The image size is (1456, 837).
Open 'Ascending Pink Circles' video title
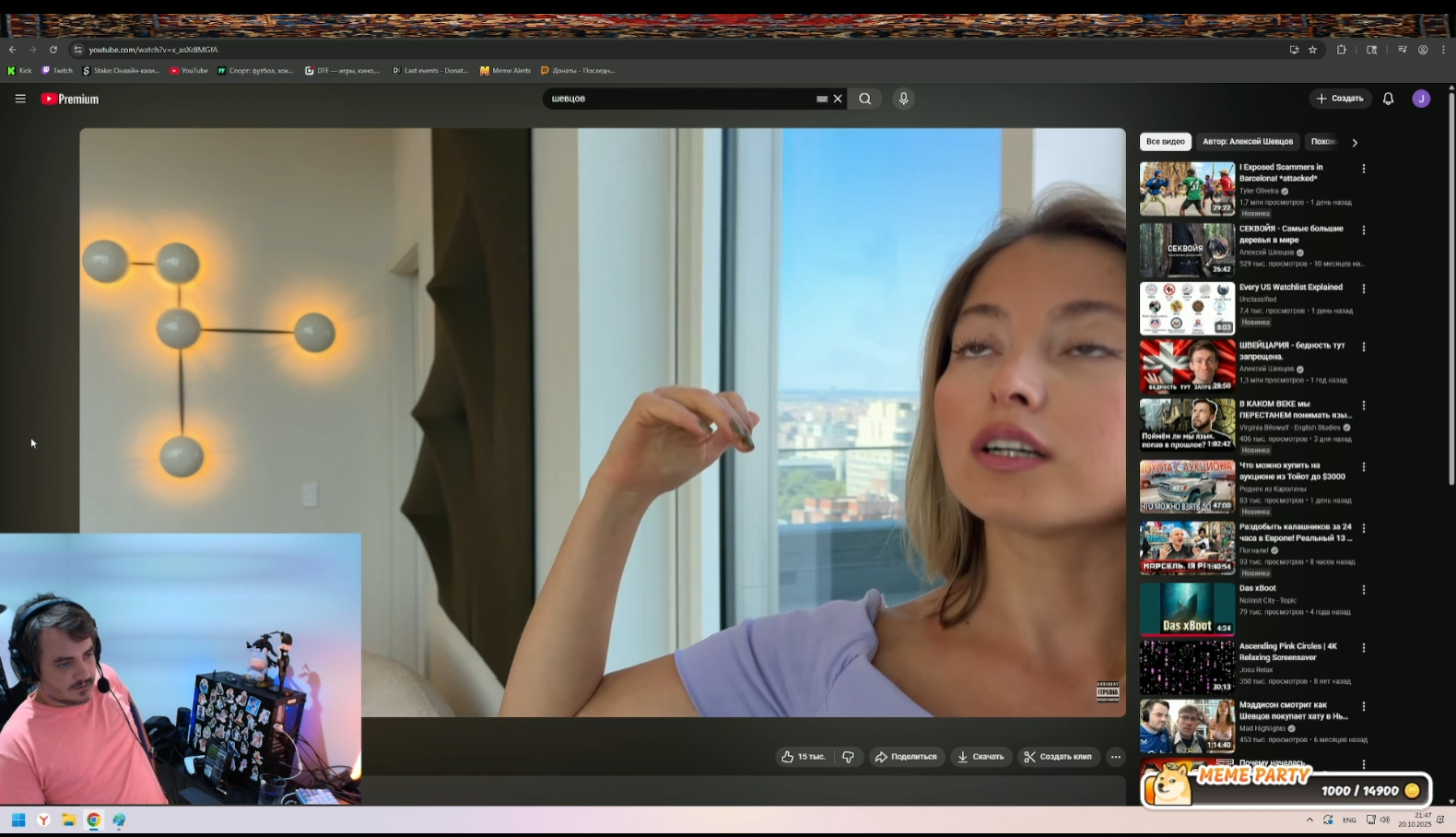click(x=1288, y=652)
